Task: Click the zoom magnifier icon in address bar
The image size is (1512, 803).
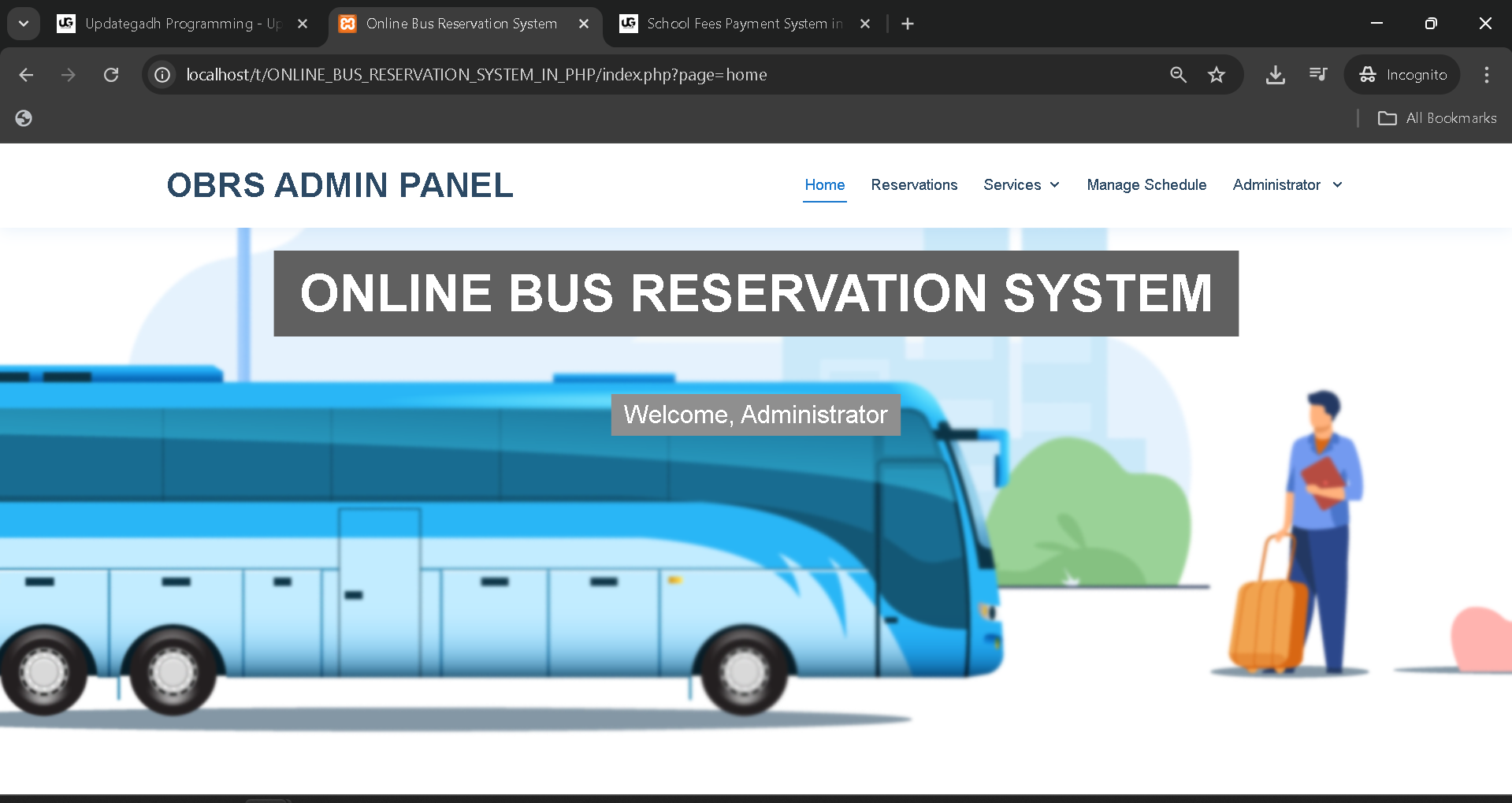Action: pyautogui.click(x=1178, y=75)
